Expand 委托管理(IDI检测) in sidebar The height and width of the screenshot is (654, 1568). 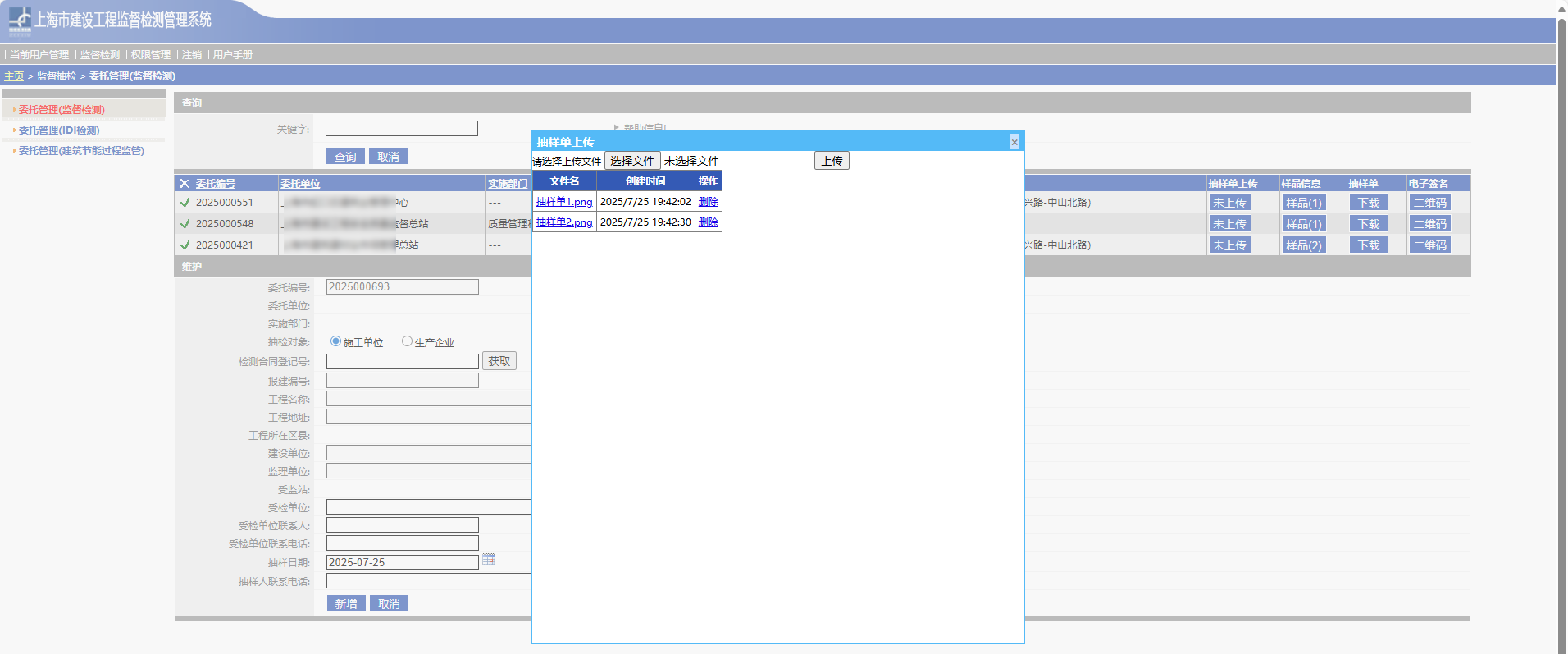[59, 130]
